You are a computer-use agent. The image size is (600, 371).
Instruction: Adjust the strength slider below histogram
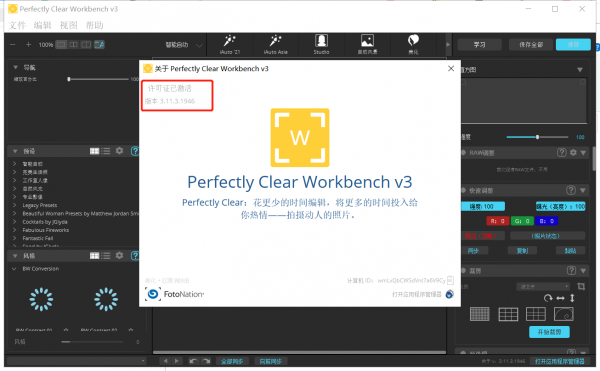pyautogui.click(x=538, y=137)
